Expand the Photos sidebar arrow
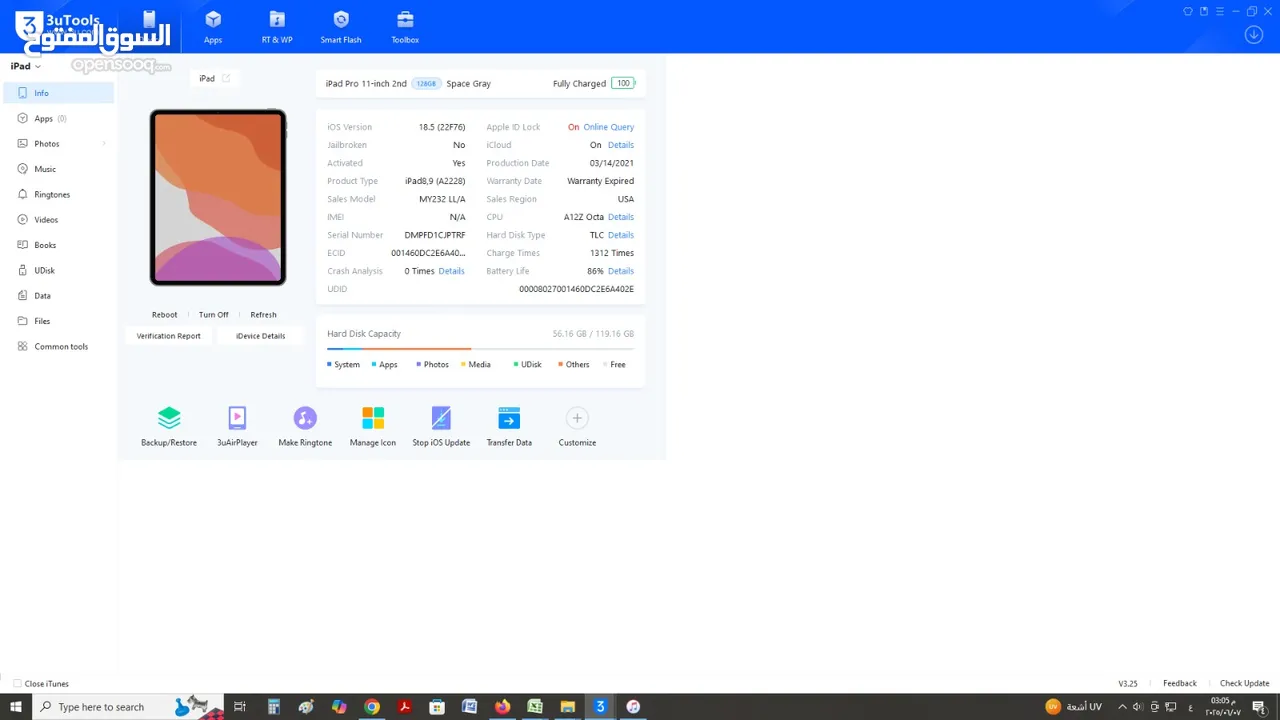The width and height of the screenshot is (1280, 720). [x=104, y=144]
